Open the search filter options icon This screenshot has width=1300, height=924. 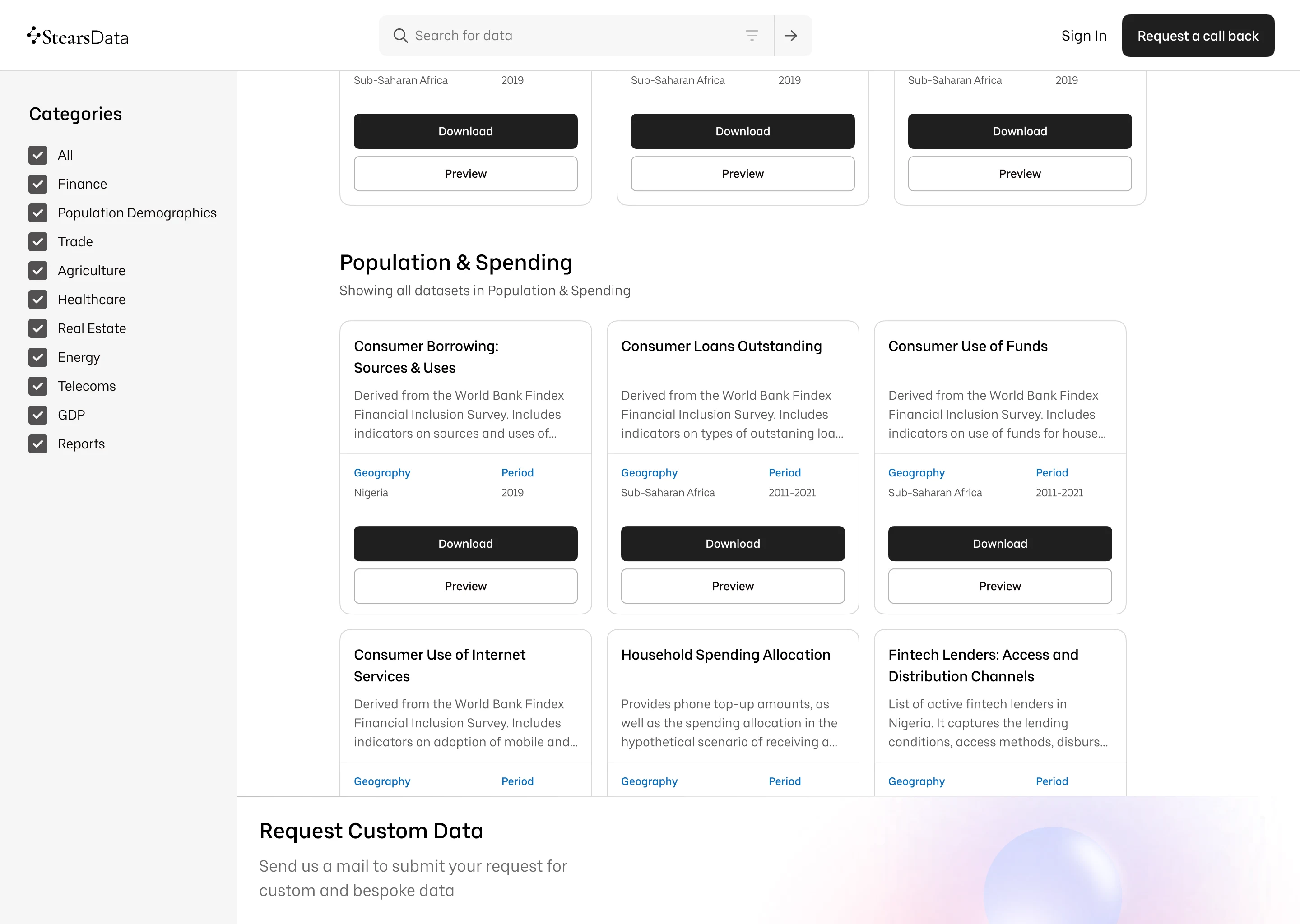pyautogui.click(x=751, y=36)
